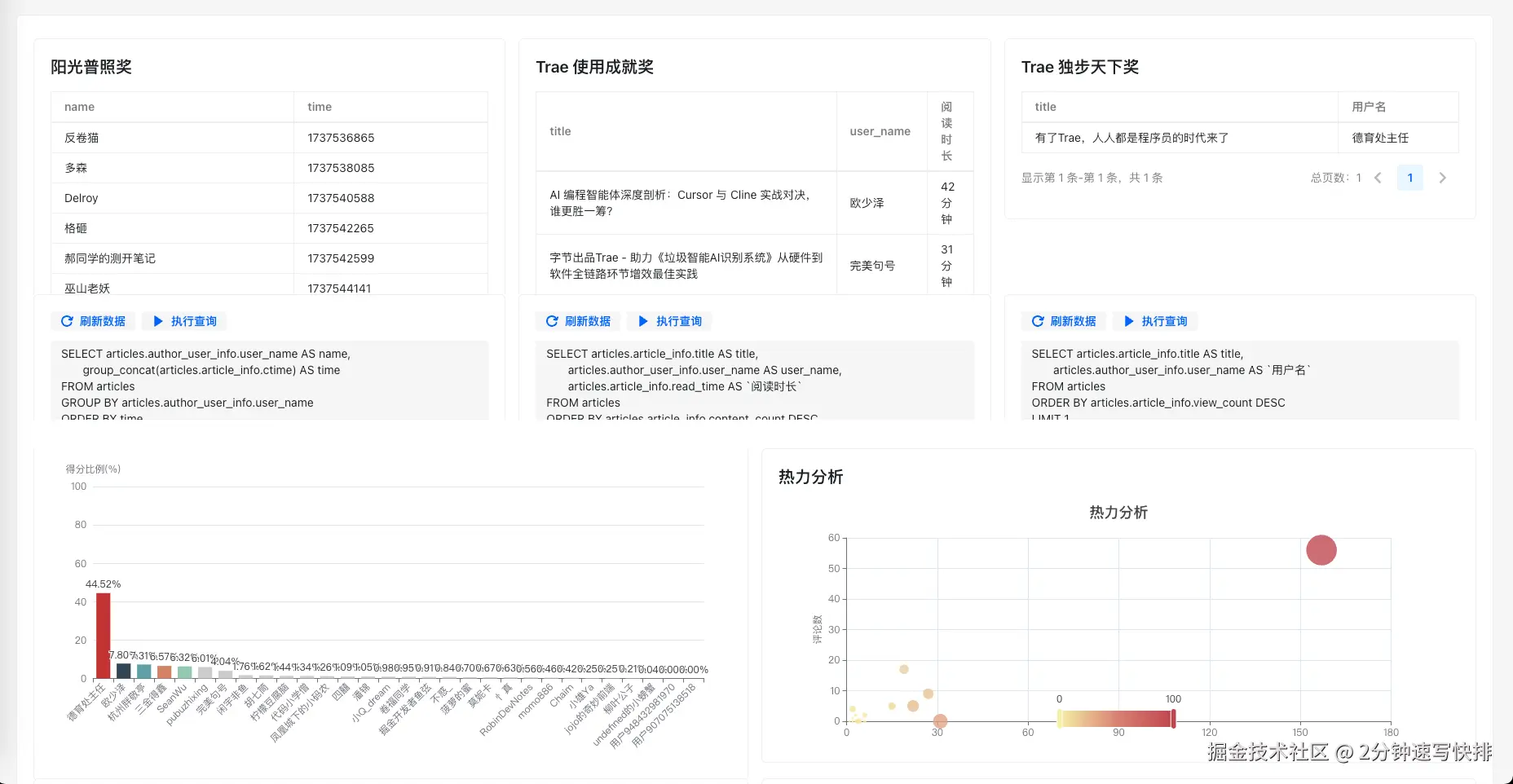Focus the SQL editor in Trae 独步天下奖 panel
This screenshot has width=1513, height=784.
tap(1240, 381)
